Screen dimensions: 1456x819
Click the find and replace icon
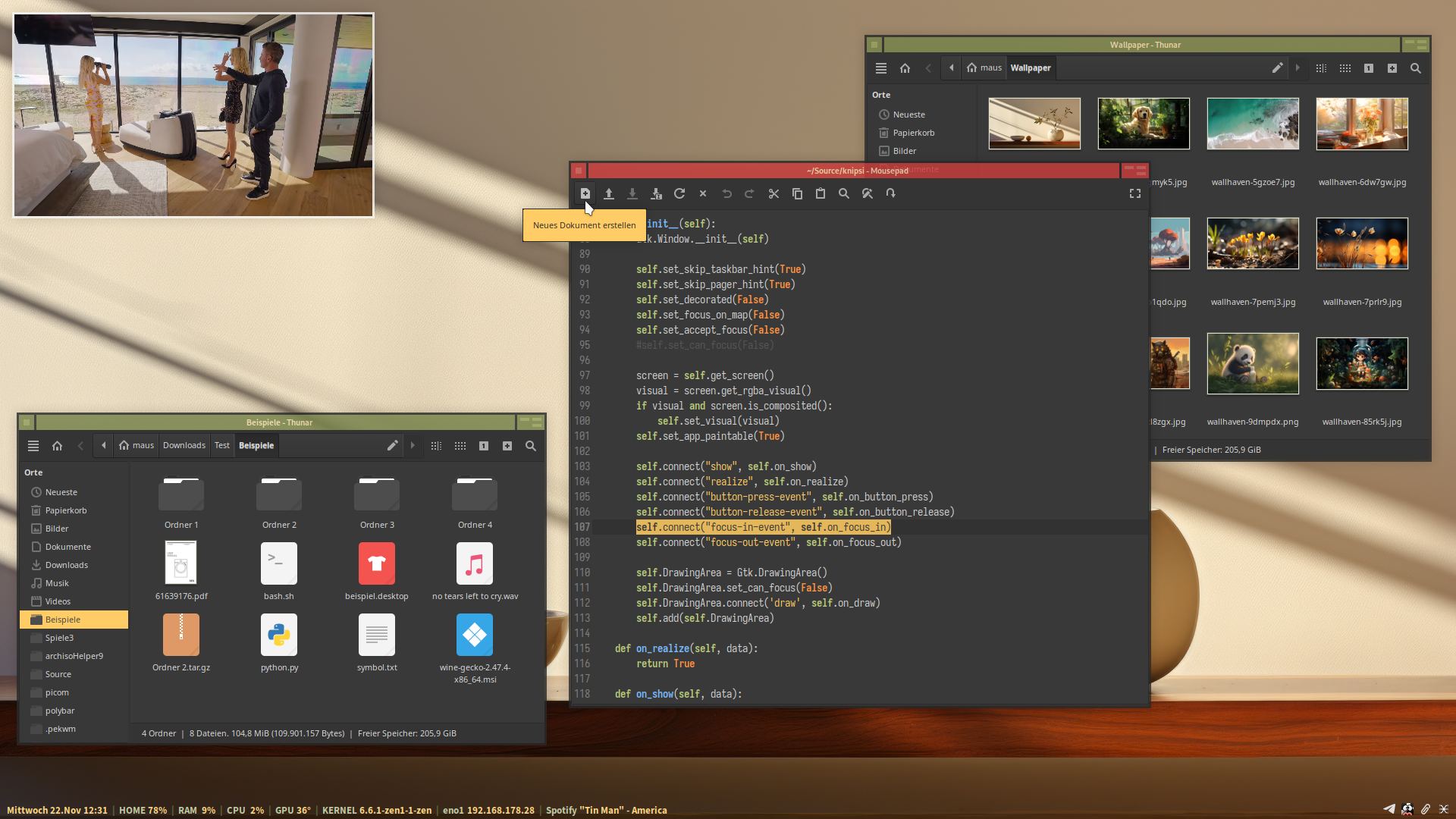(868, 193)
